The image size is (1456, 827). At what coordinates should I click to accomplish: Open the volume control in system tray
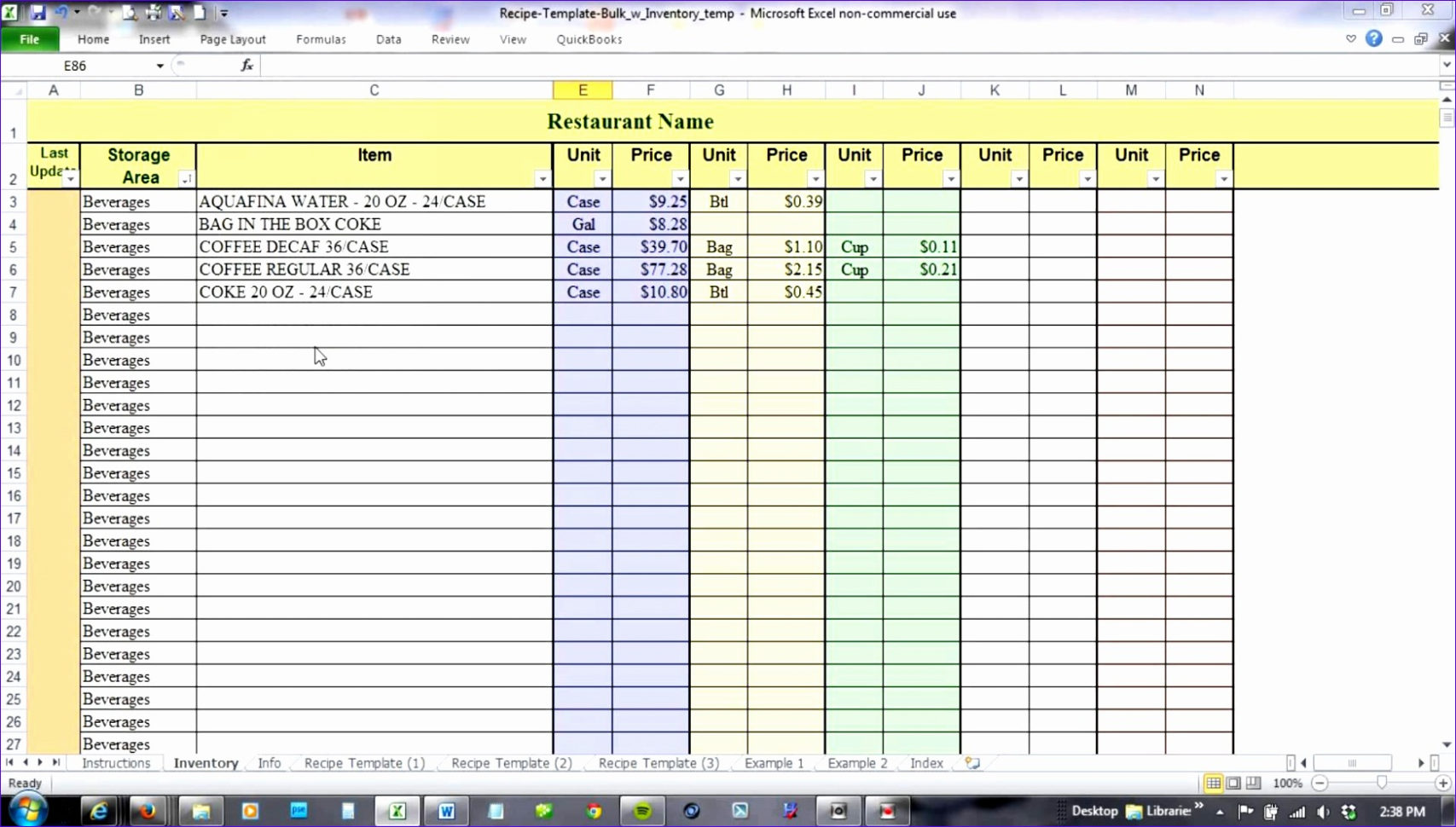coord(1322,812)
